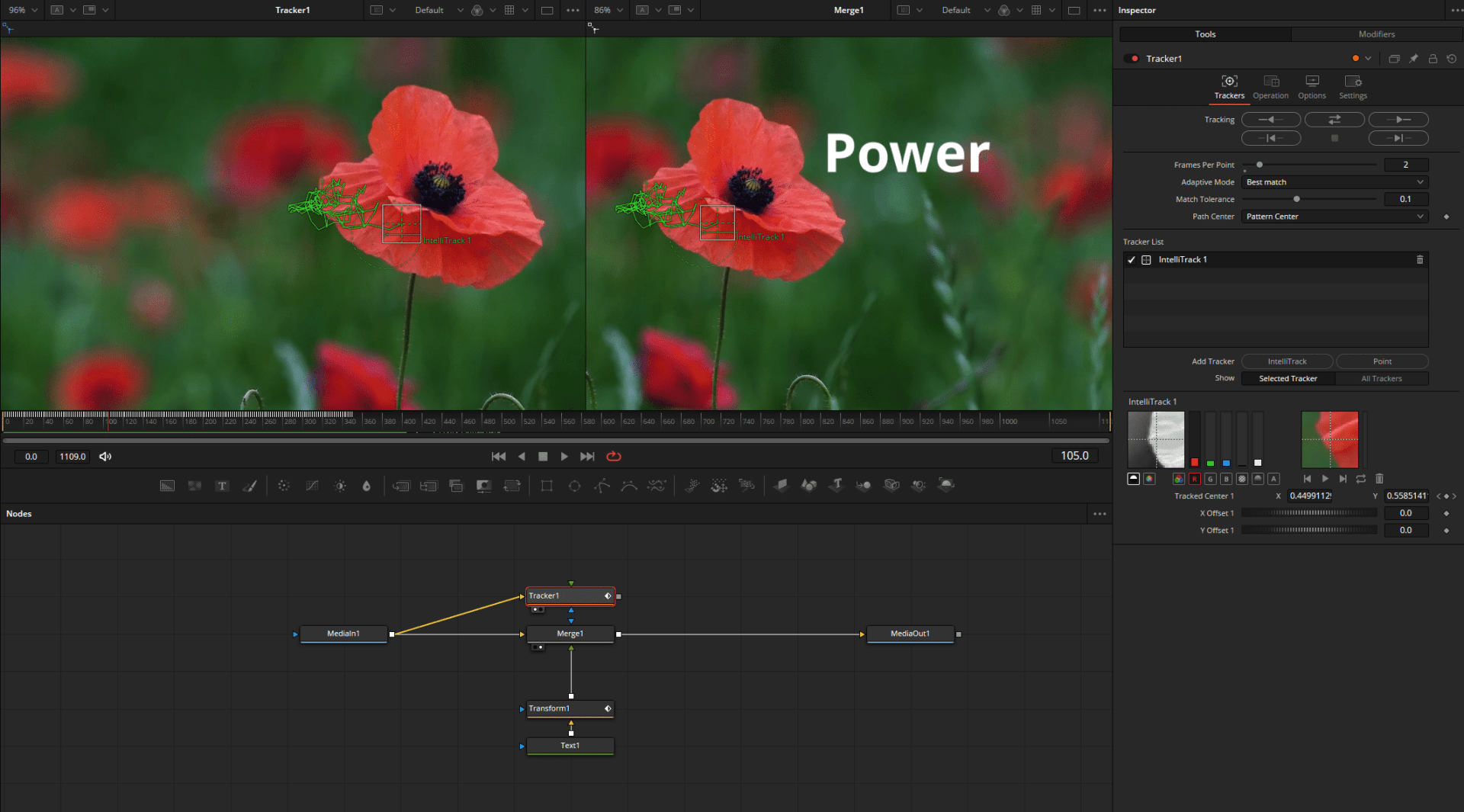Select the Text+ tool in the toolbar
Viewport: 1464px width, 812px height.
click(x=222, y=486)
